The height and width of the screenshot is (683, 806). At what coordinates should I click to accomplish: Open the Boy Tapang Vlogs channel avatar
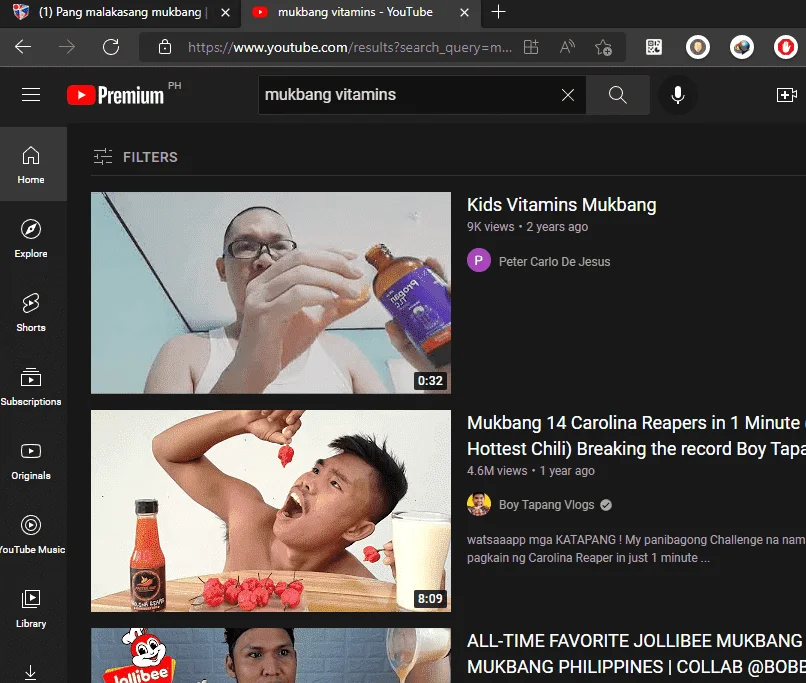pos(479,504)
